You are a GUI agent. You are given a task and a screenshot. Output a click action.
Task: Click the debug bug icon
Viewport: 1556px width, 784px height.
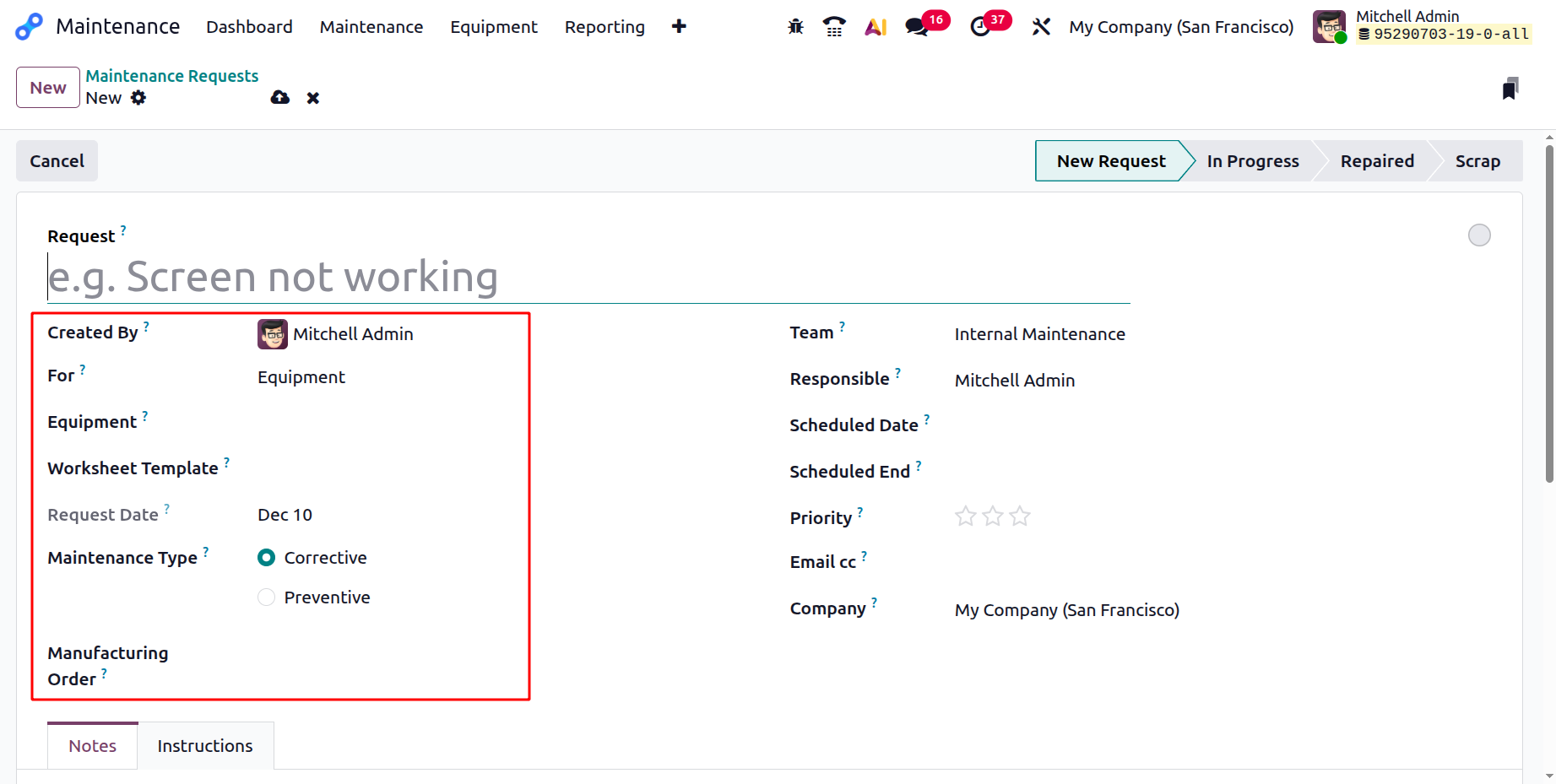(x=795, y=27)
